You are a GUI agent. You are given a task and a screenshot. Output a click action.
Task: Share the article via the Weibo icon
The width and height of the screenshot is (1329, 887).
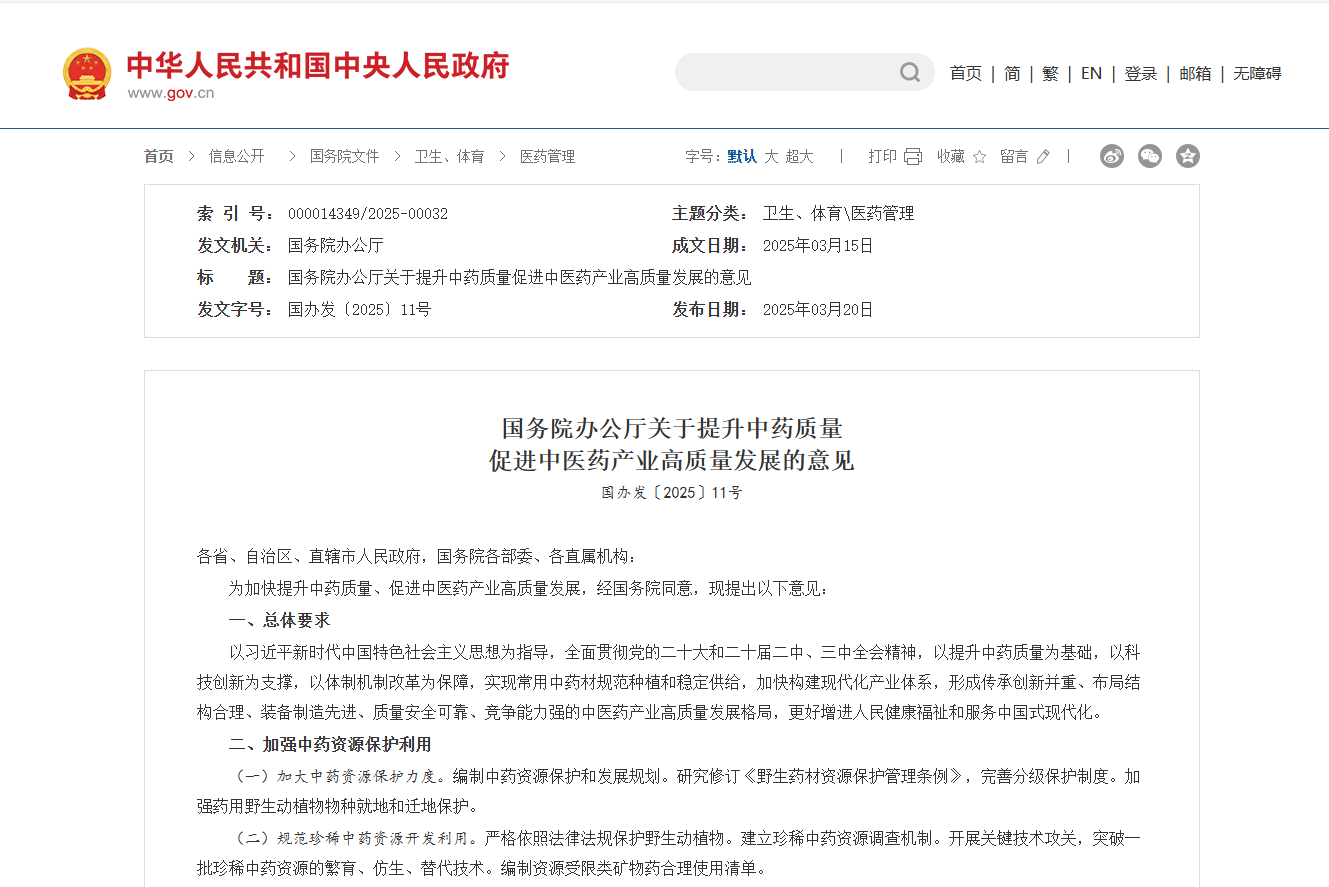click(x=1111, y=156)
